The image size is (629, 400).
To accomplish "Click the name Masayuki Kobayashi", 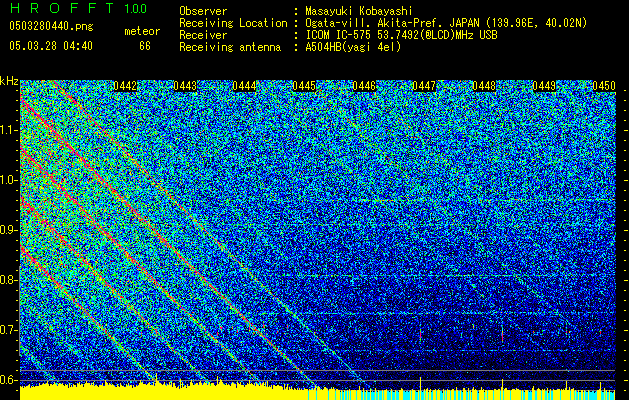I will (x=359, y=11).
